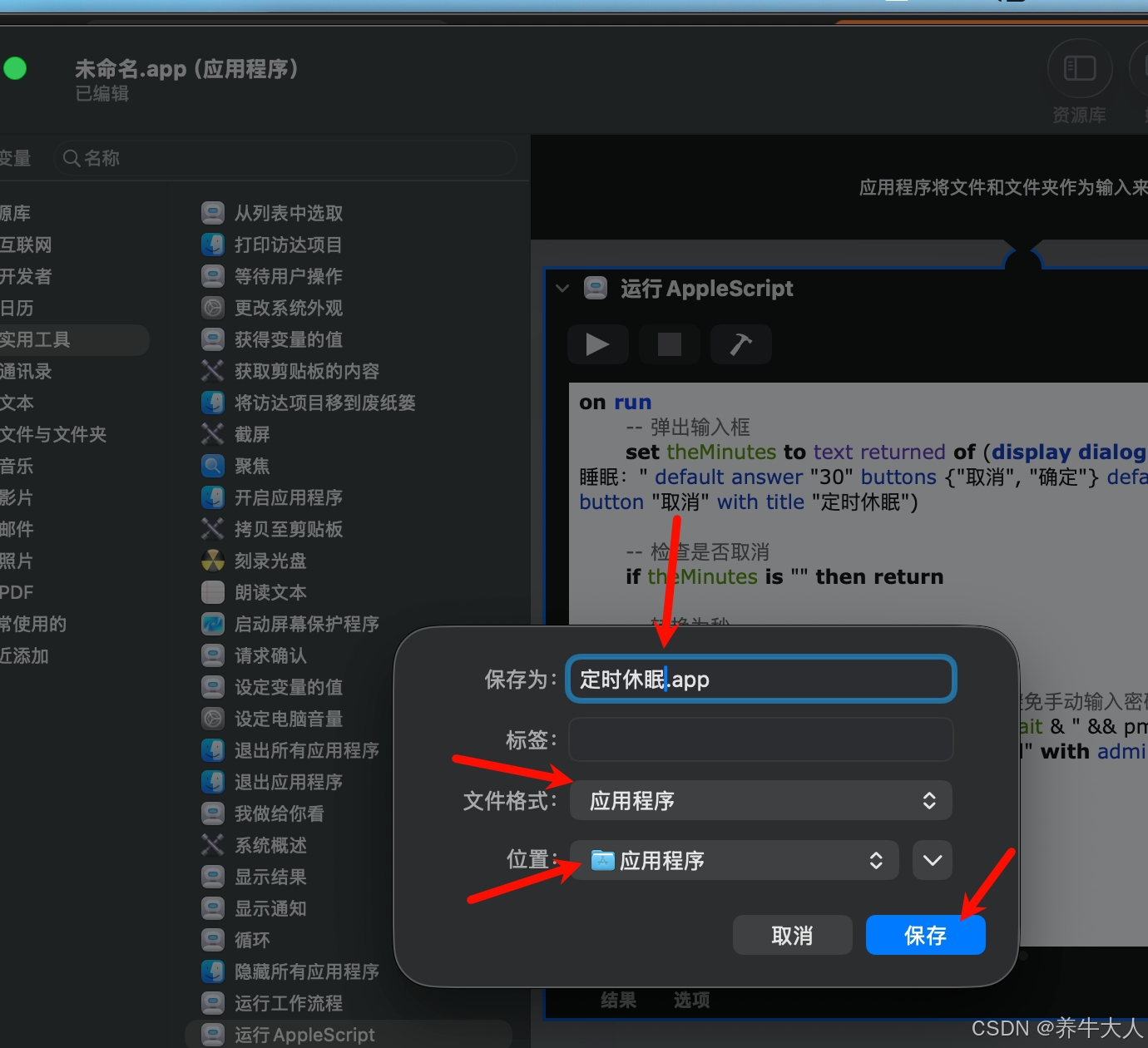Open the 照片 category
The height and width of the screenshot is (1048, 1148).
(17, 561)
